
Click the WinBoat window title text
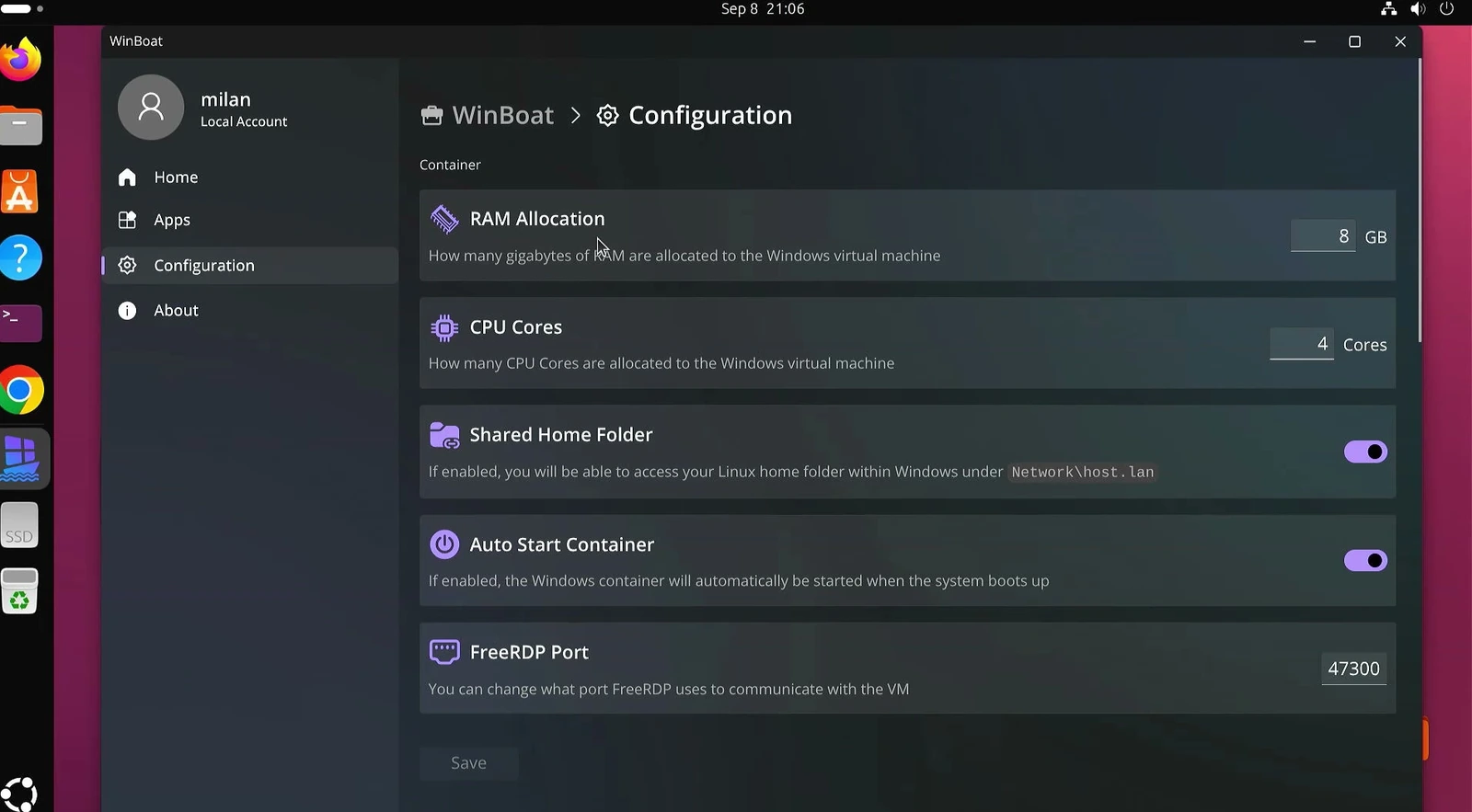[136, 41]
